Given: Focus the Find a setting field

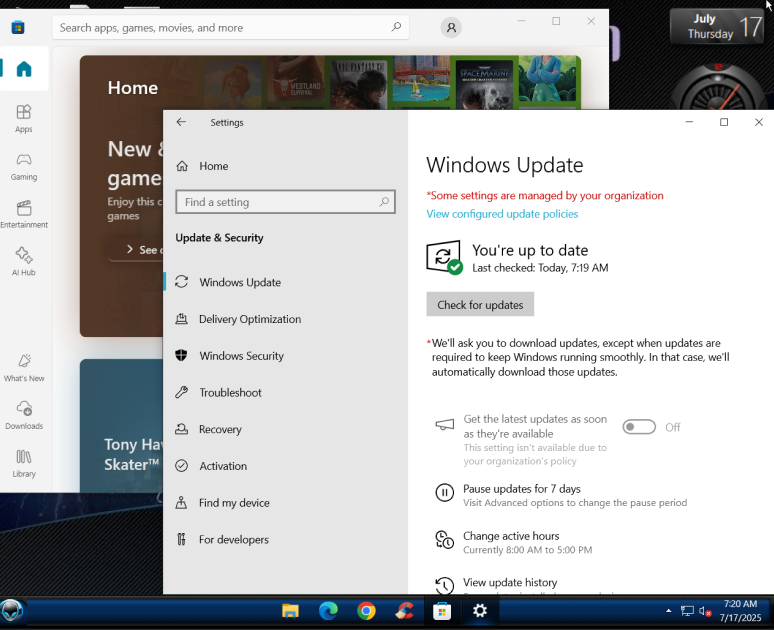Looking at the screenshot, I should (x=285, y=201).
